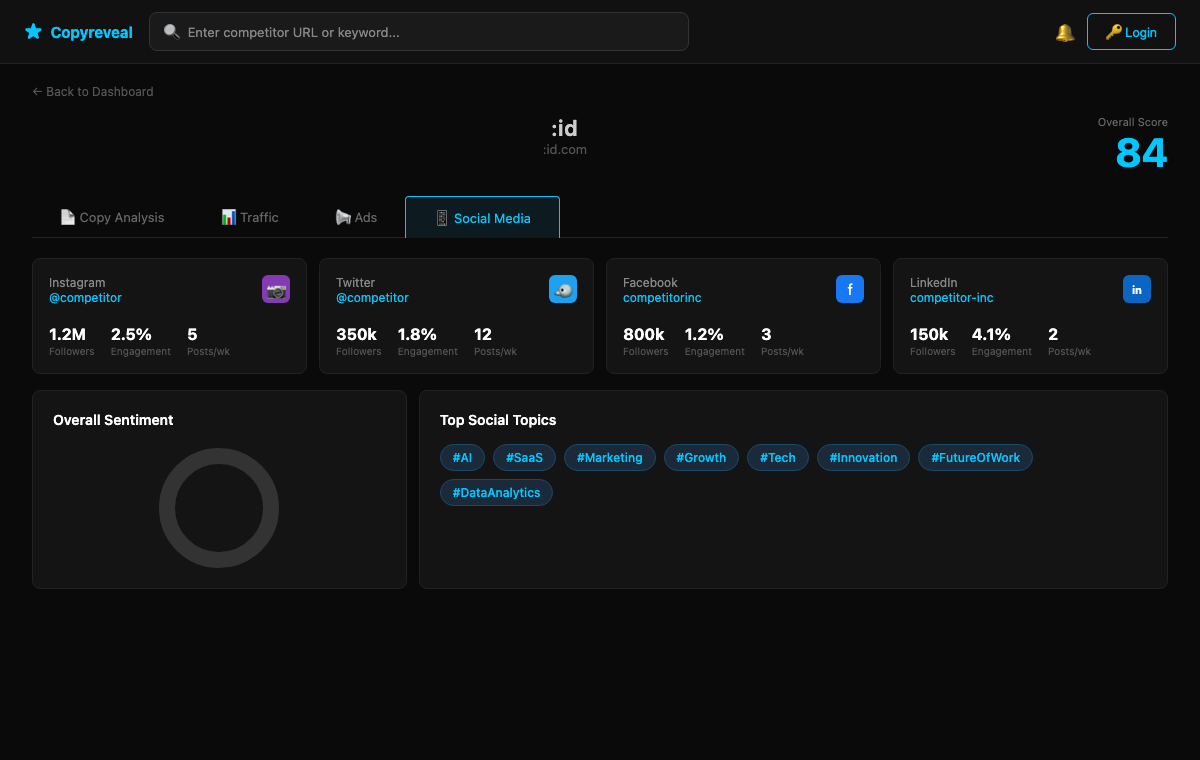Click the Facebook 1.2% engagement value

(704, 334)
